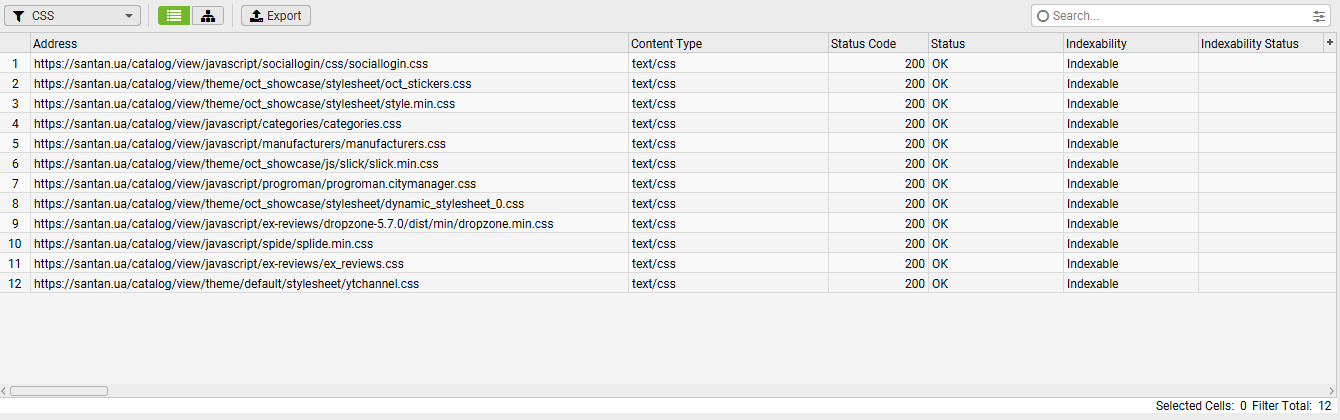The width and height of the screenshot is (1340, 420).
Task: Open search filter options sliders icon
Action: (x=1318, y=16)
